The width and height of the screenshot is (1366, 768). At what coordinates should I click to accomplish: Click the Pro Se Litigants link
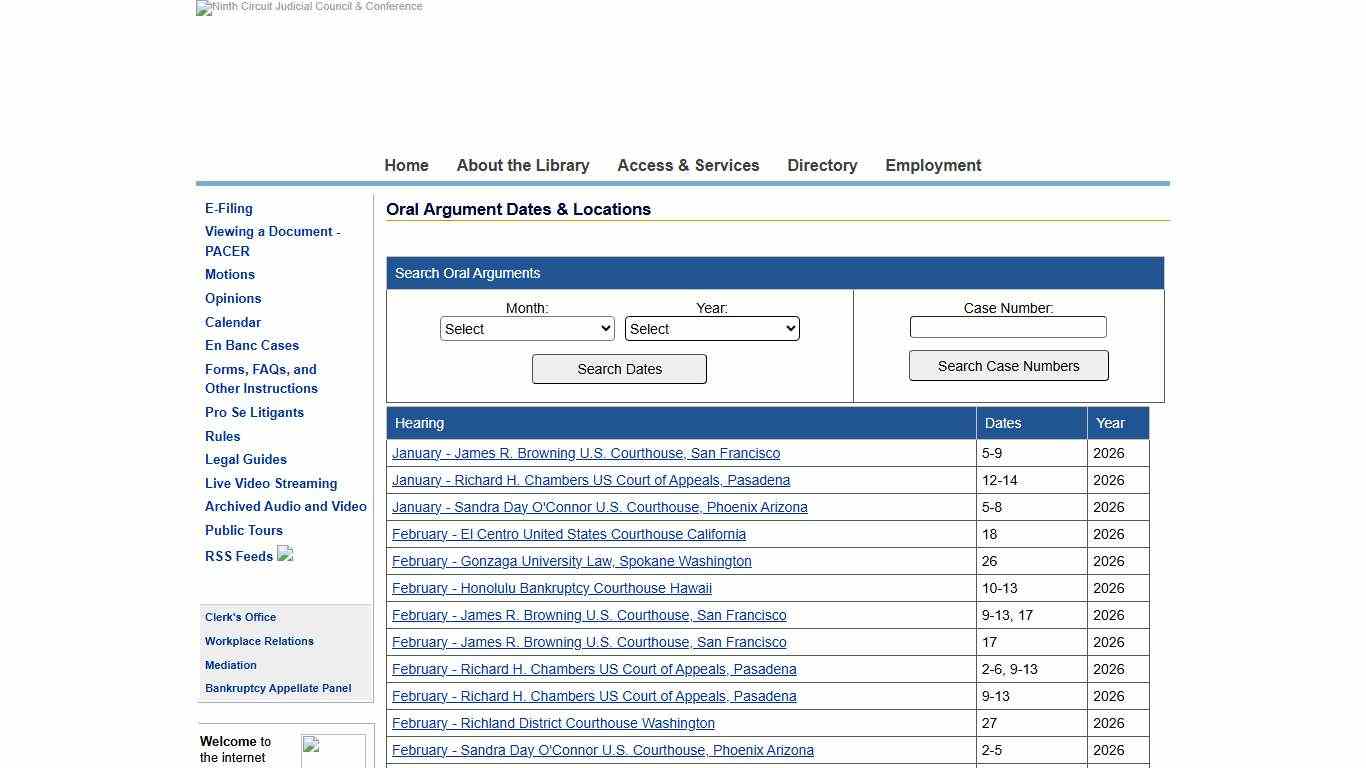(254, 412)
